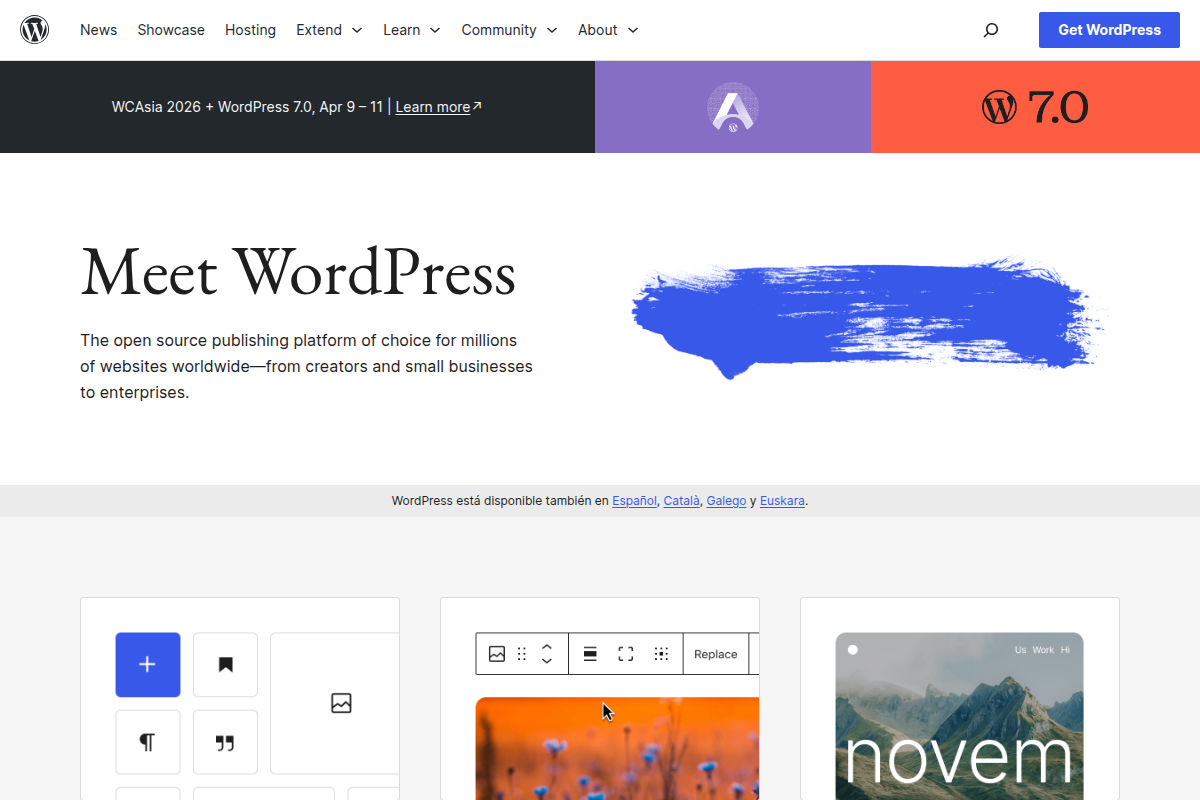Click the quote marks icon tile
This screenshot has height=800, width=1200.
tap(225, 742)
